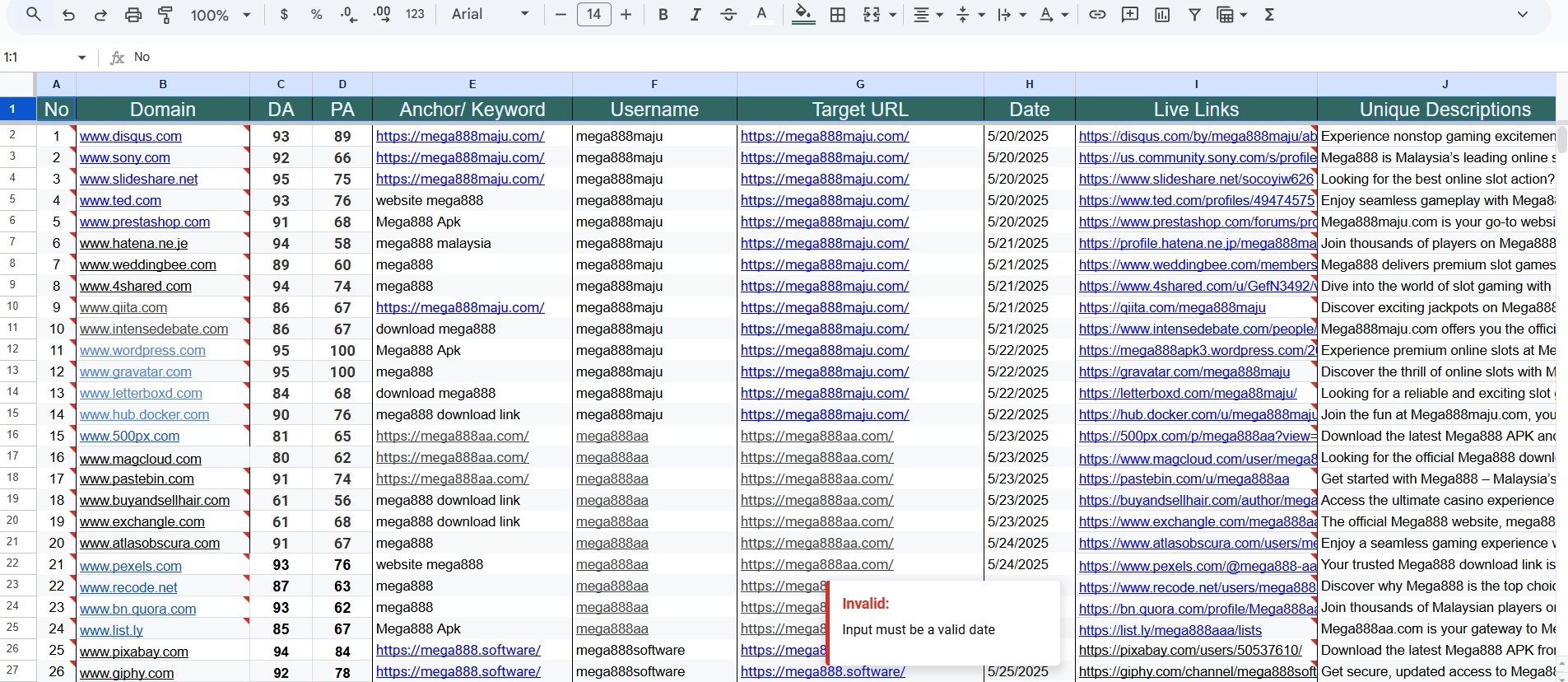The width and height of the screenshot is (1568, 682).
Task: Format selection as currency
Action: [x=284, y=15]
